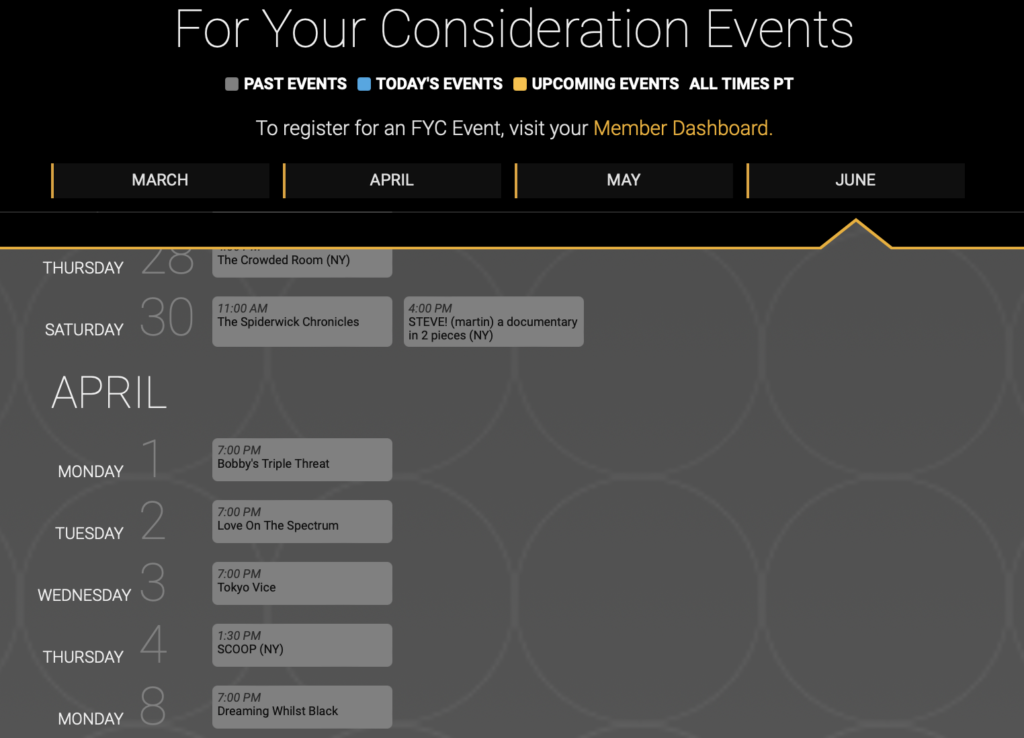
Task: Open the Tokyo Vice event card
Action: click(302, 583)
